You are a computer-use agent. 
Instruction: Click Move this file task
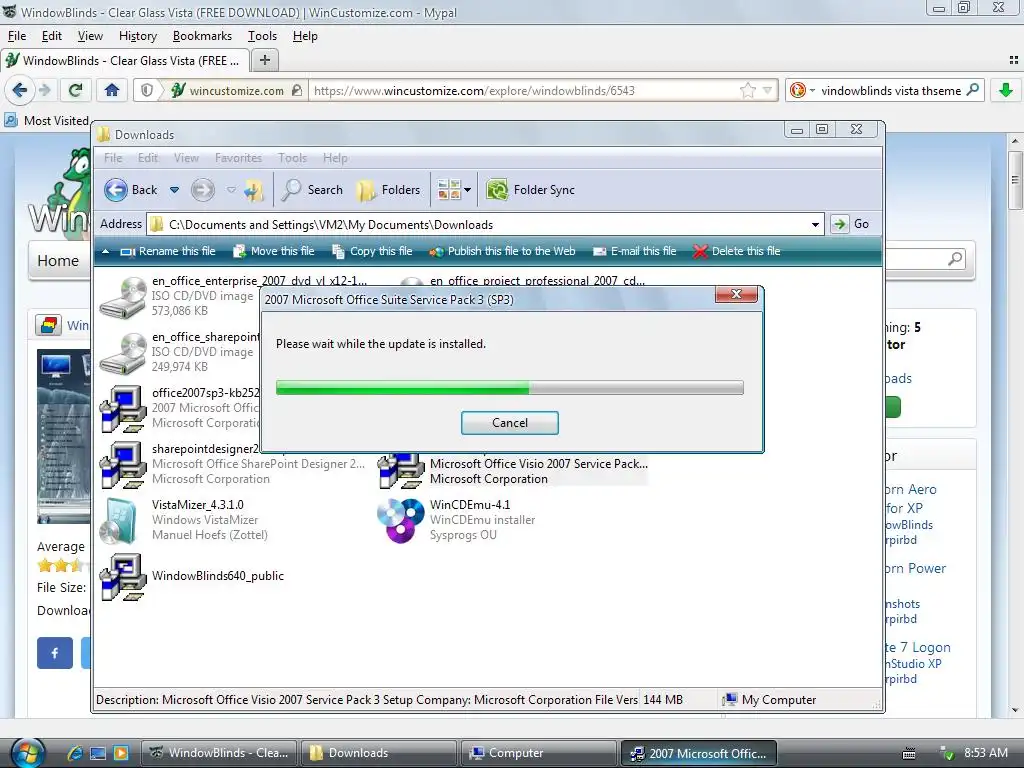(x=274, y=251)
